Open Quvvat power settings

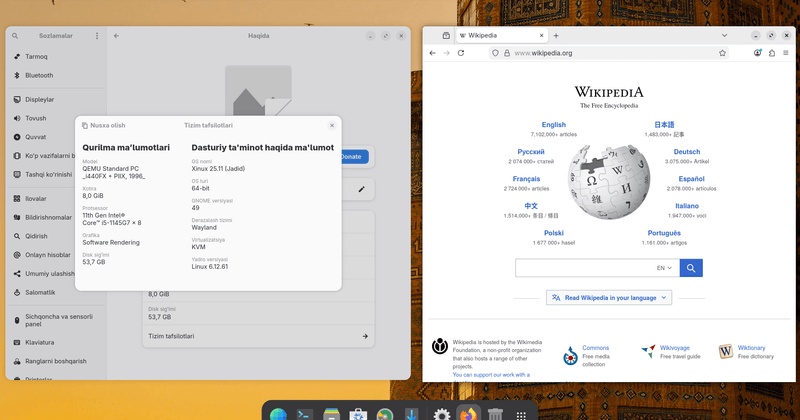[56, 137]
